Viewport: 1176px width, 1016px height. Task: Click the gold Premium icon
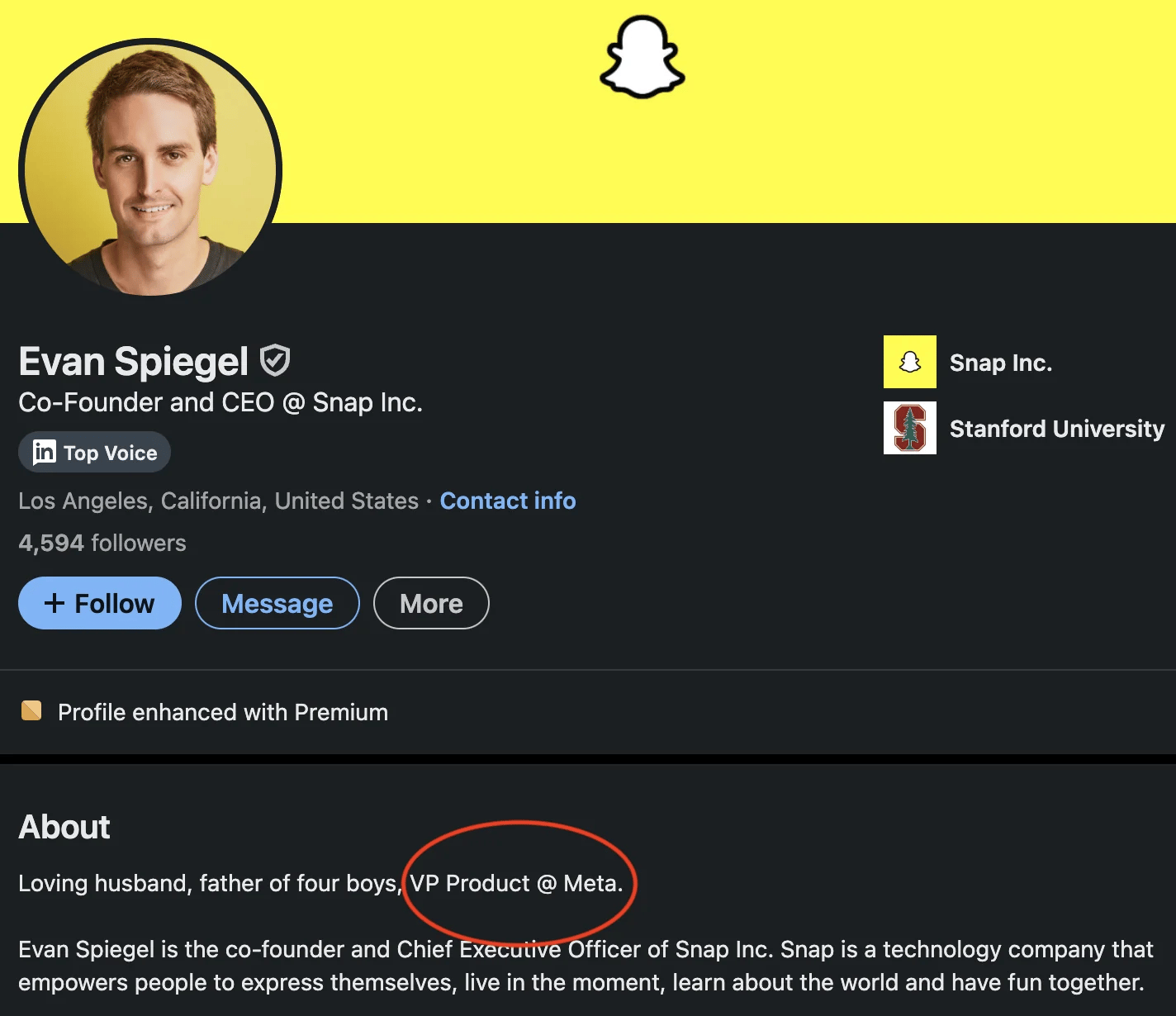[31, 710]
